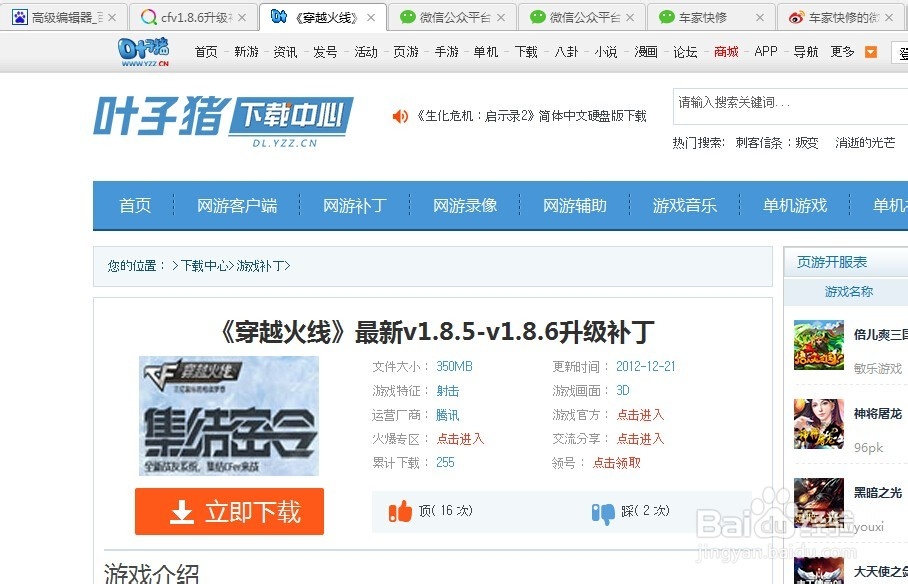Open 更多 in top menu
This screenshot has width=908, height=584.
843,52
